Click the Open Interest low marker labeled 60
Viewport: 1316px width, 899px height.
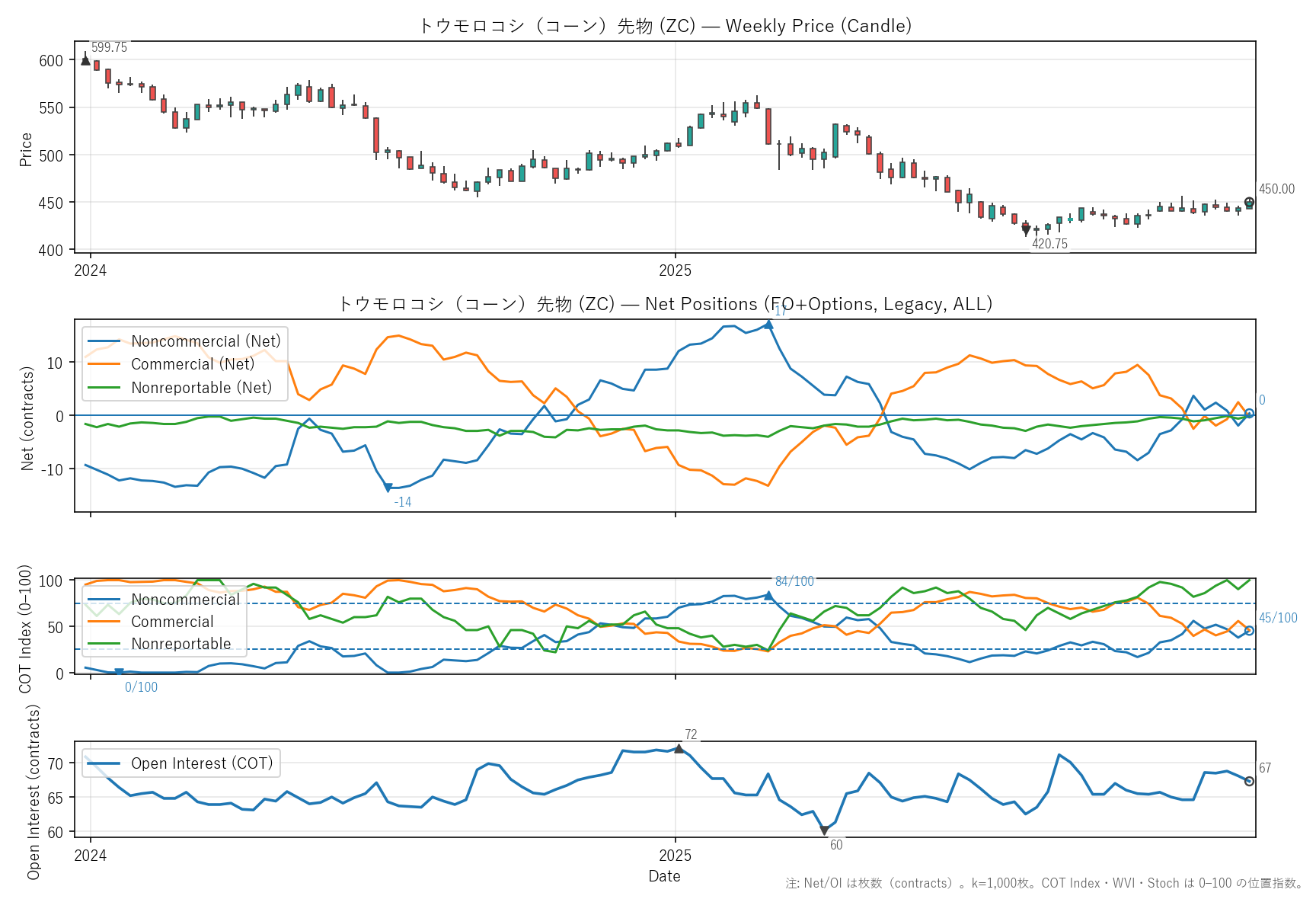coord(824,830)
